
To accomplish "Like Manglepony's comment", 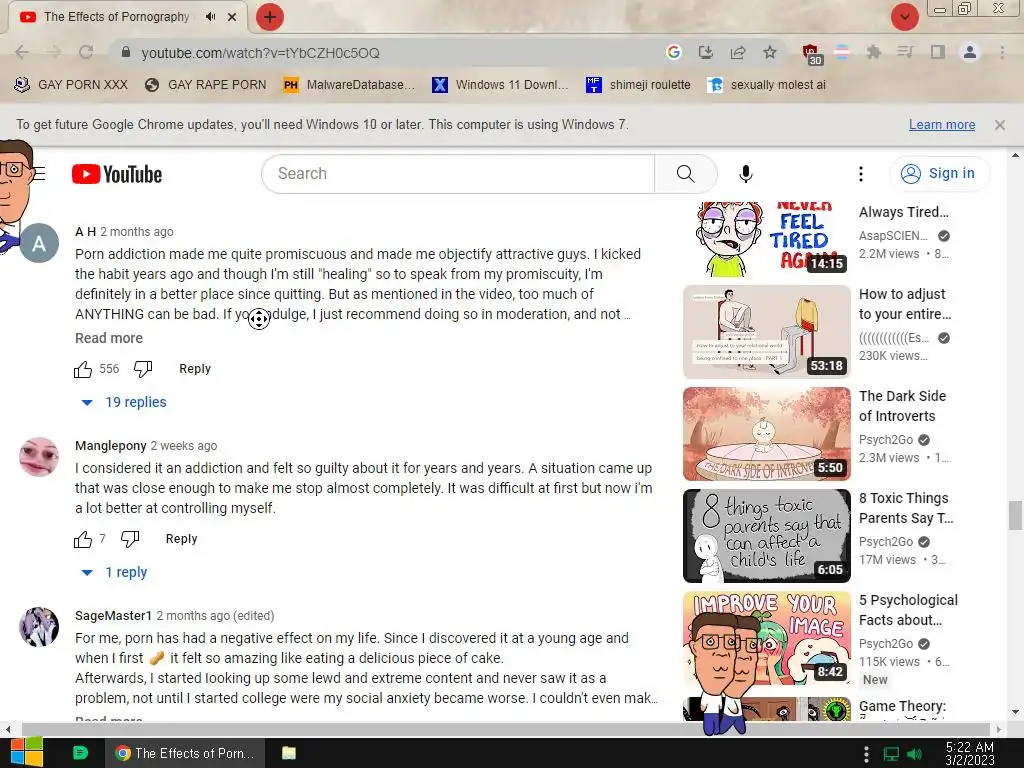I will click(x=83, y=539).
